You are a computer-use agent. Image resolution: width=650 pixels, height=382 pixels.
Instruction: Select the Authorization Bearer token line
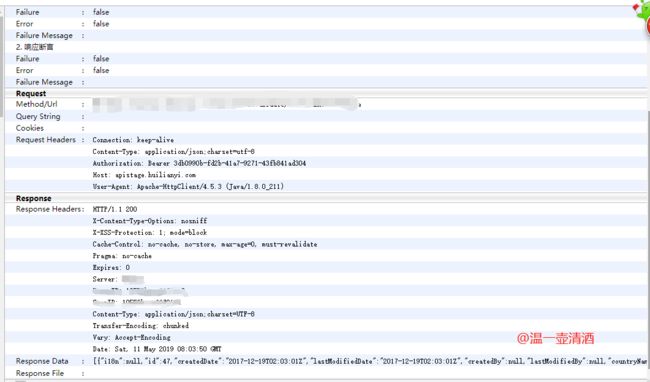click(199, 163)
